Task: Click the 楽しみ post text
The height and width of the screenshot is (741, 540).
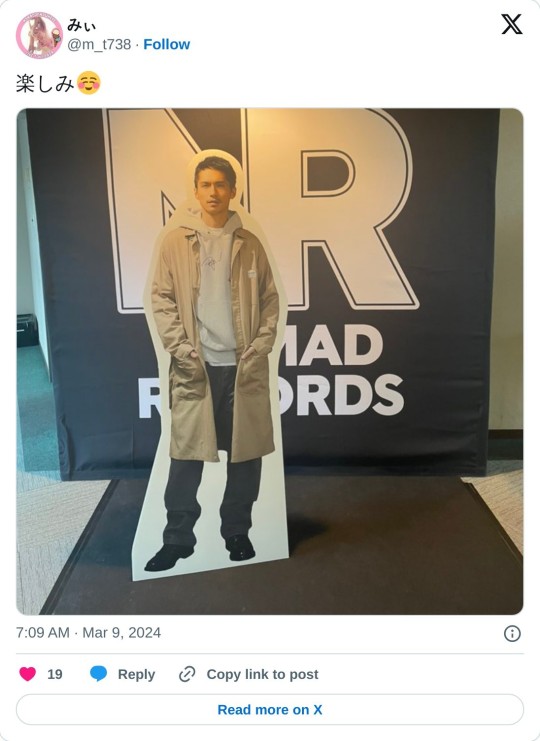Action: click(x=45, y=84)
